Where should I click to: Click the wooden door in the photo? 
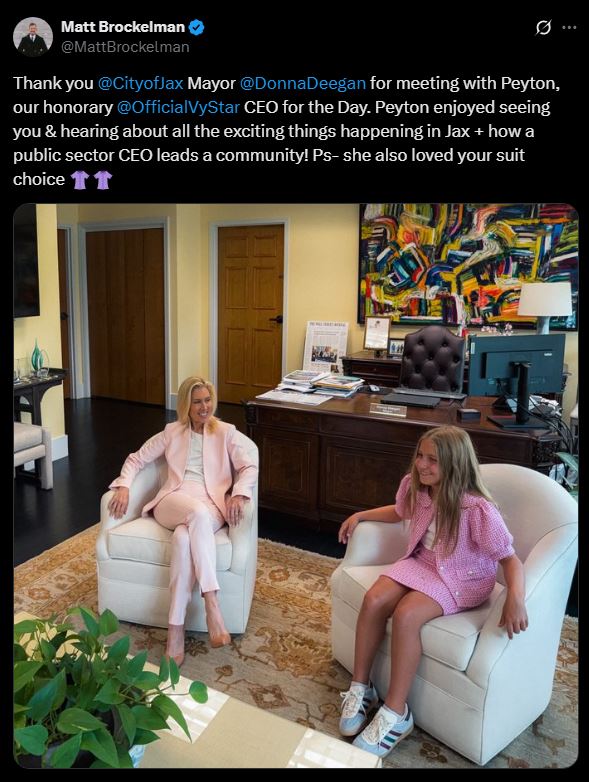point(250,313)
